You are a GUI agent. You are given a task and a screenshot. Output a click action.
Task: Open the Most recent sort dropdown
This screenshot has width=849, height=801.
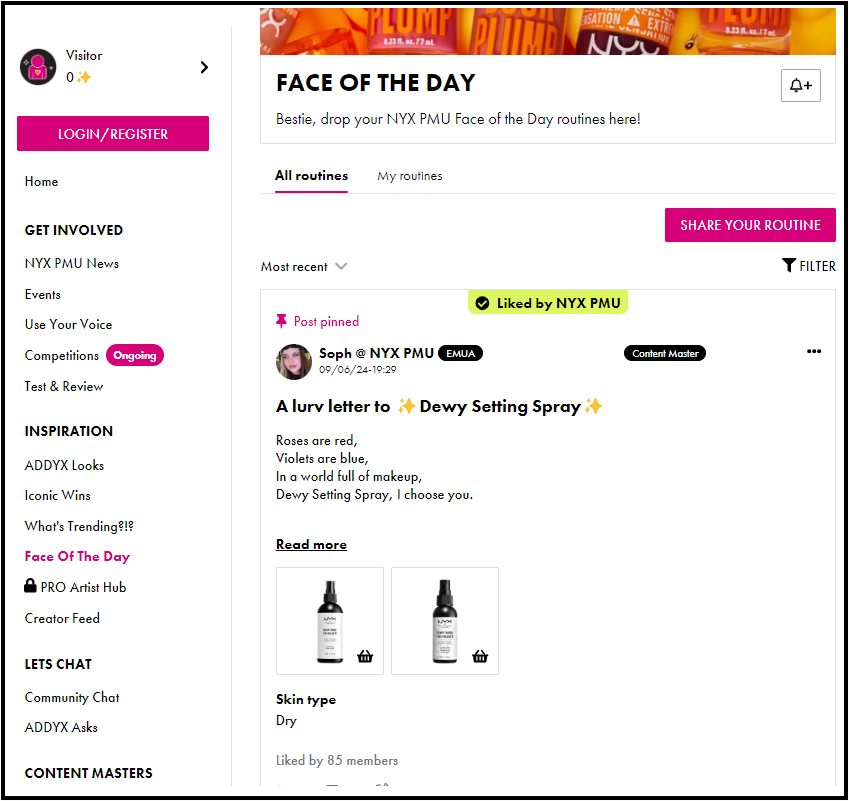[x=304, y=267]
